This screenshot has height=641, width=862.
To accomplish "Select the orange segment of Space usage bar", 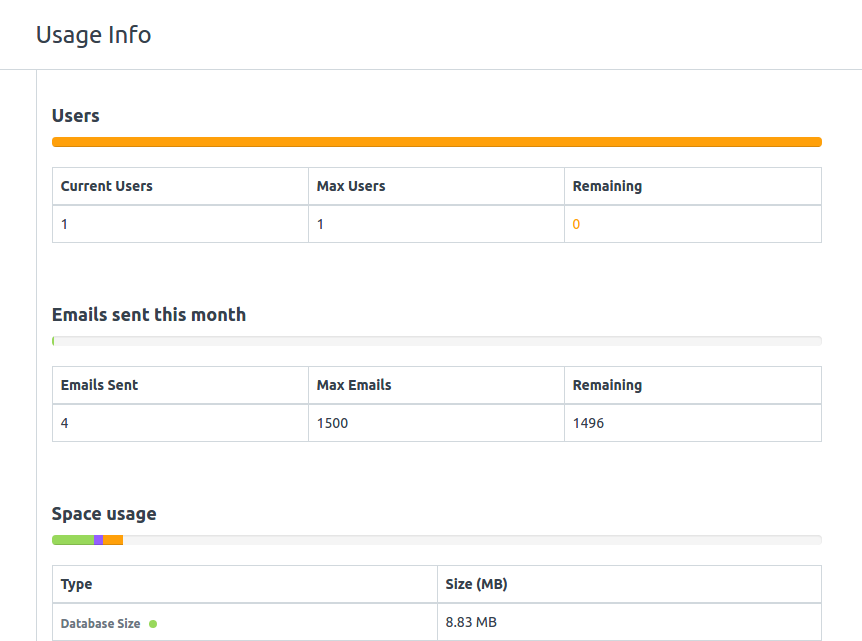I will (113, 540).
